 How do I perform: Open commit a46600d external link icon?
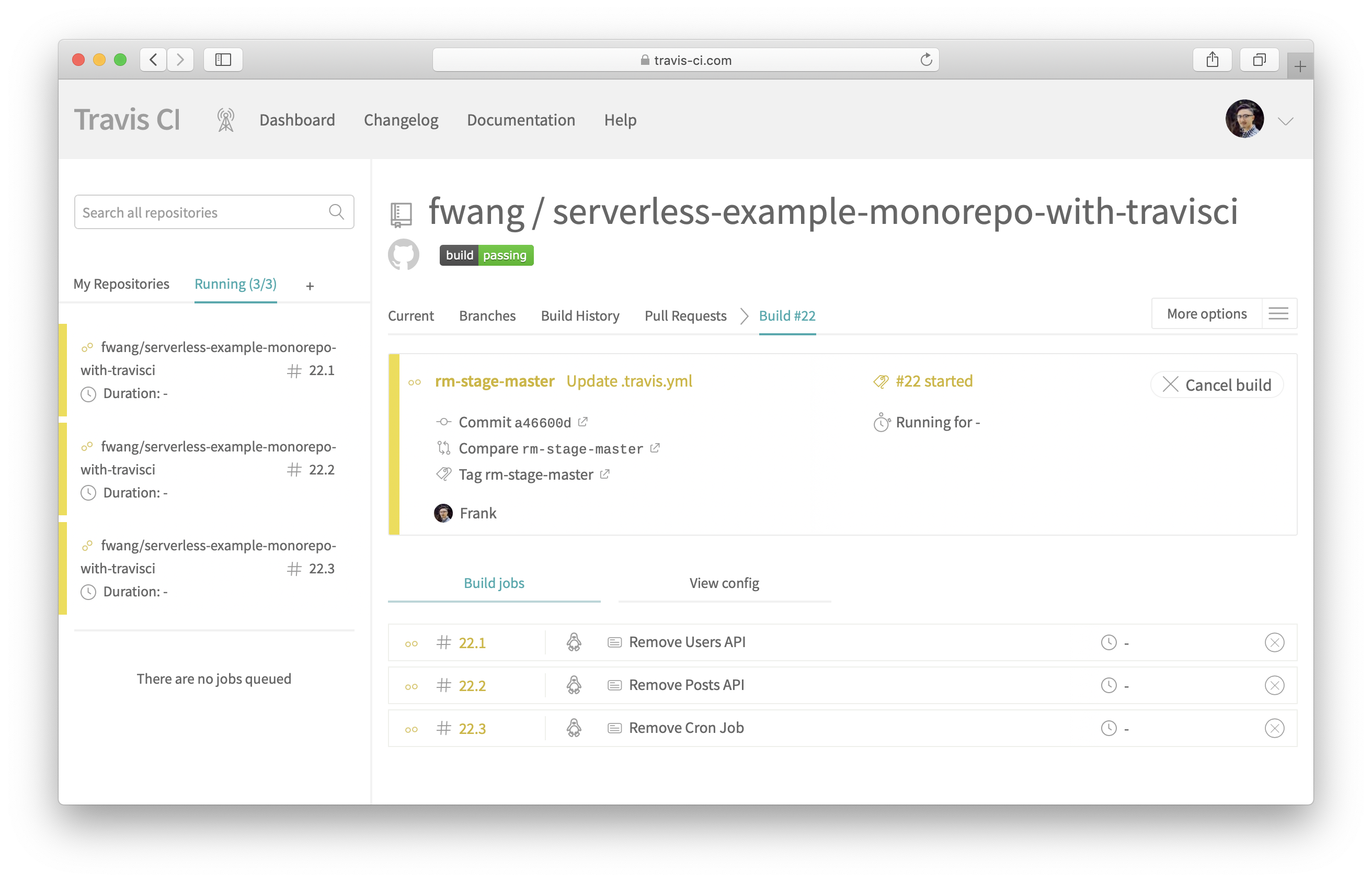(582, 422)
